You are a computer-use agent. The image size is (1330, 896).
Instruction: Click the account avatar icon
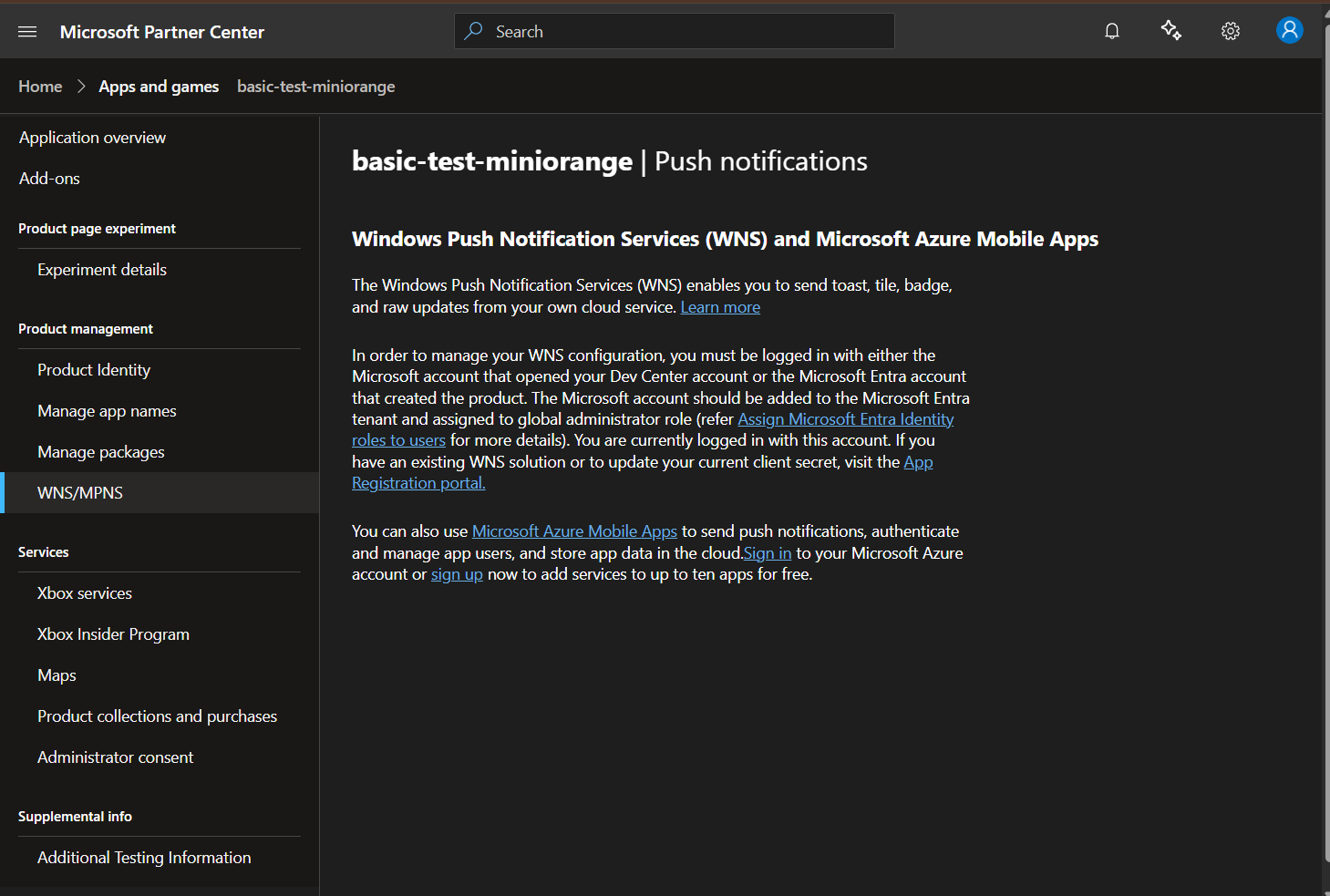tap(1289, 30)
